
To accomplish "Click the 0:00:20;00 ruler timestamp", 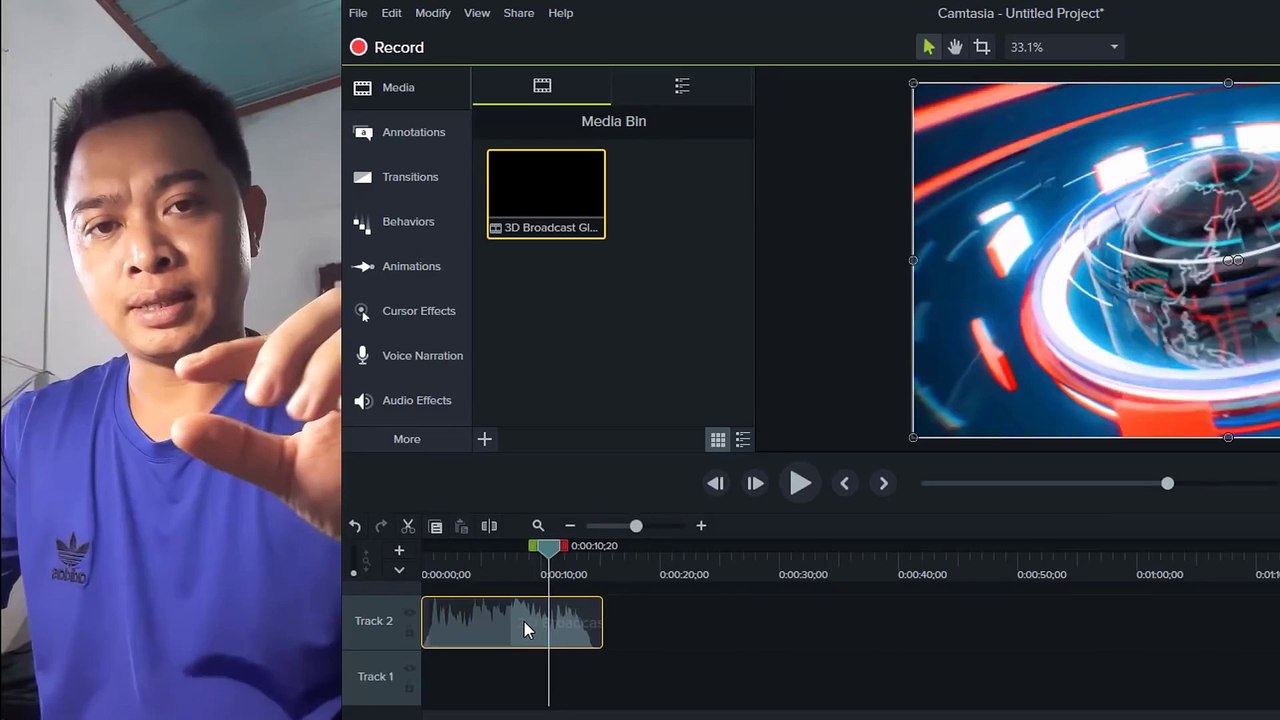I will 684,575.
